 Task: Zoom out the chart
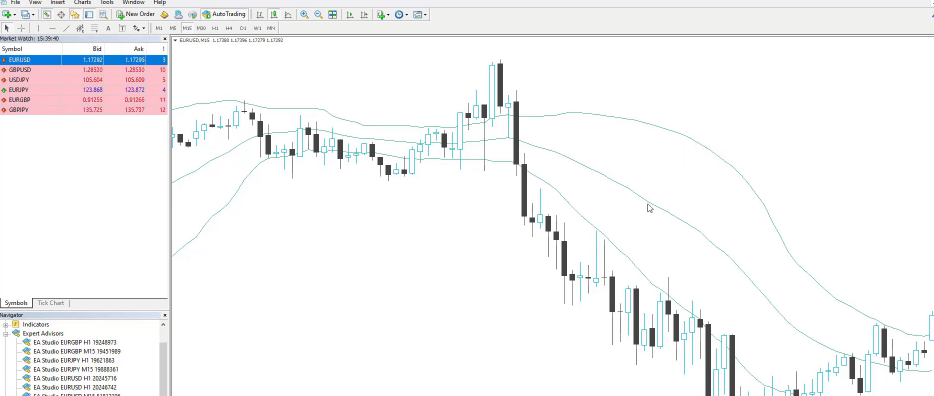click(x=318, y=14)
